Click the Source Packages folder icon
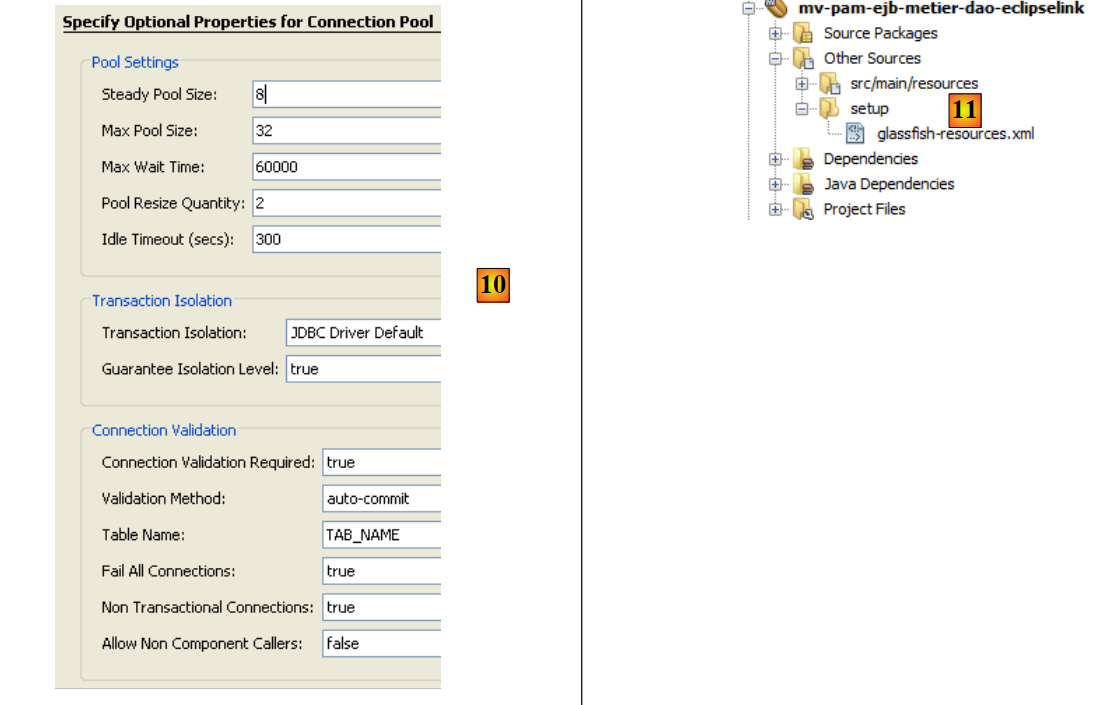Viewport: 1099px width, 705px height. 803,34
